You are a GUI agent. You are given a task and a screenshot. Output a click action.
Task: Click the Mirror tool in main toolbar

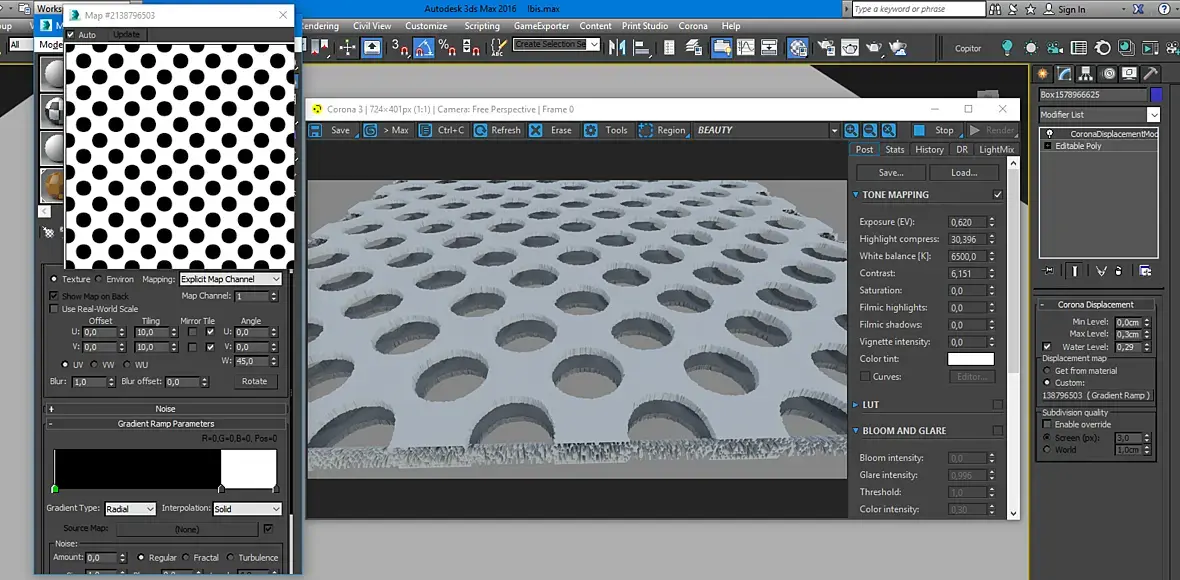616,47
